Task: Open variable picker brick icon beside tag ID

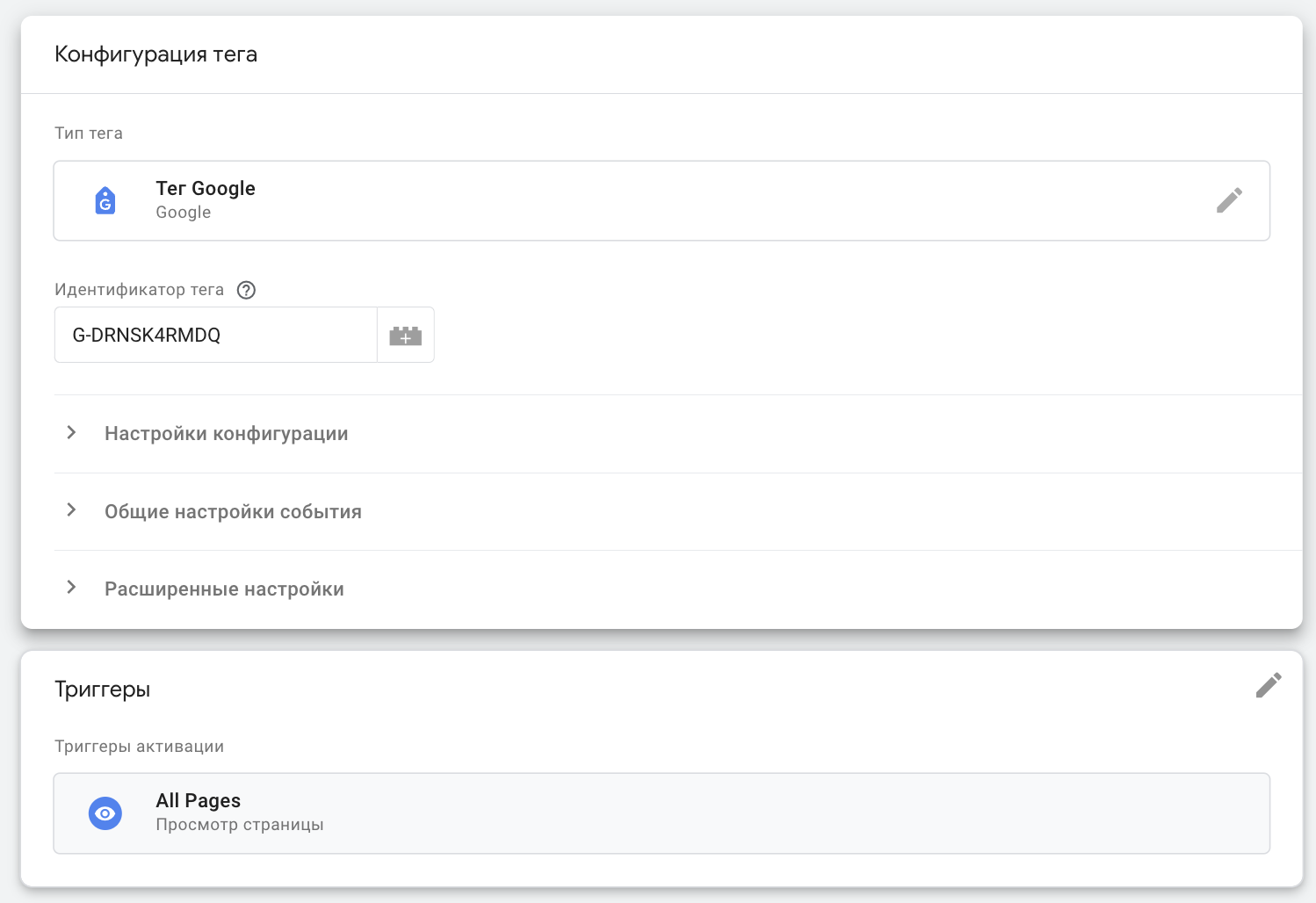Action: click(406, 335)
